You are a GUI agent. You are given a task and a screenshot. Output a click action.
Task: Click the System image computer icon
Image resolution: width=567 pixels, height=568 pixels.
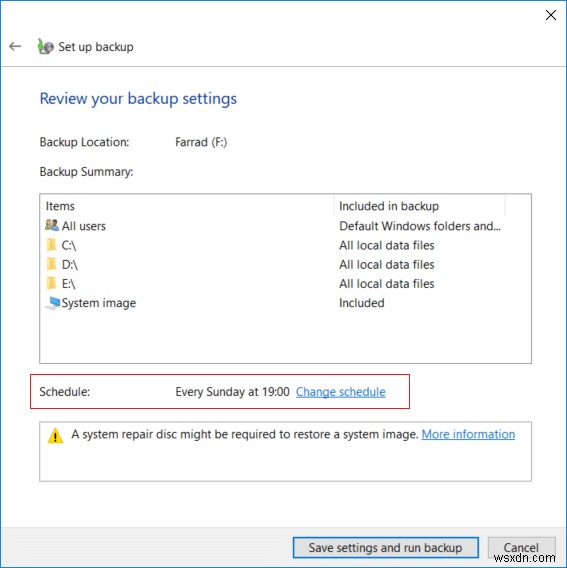[x=53, y=303]
